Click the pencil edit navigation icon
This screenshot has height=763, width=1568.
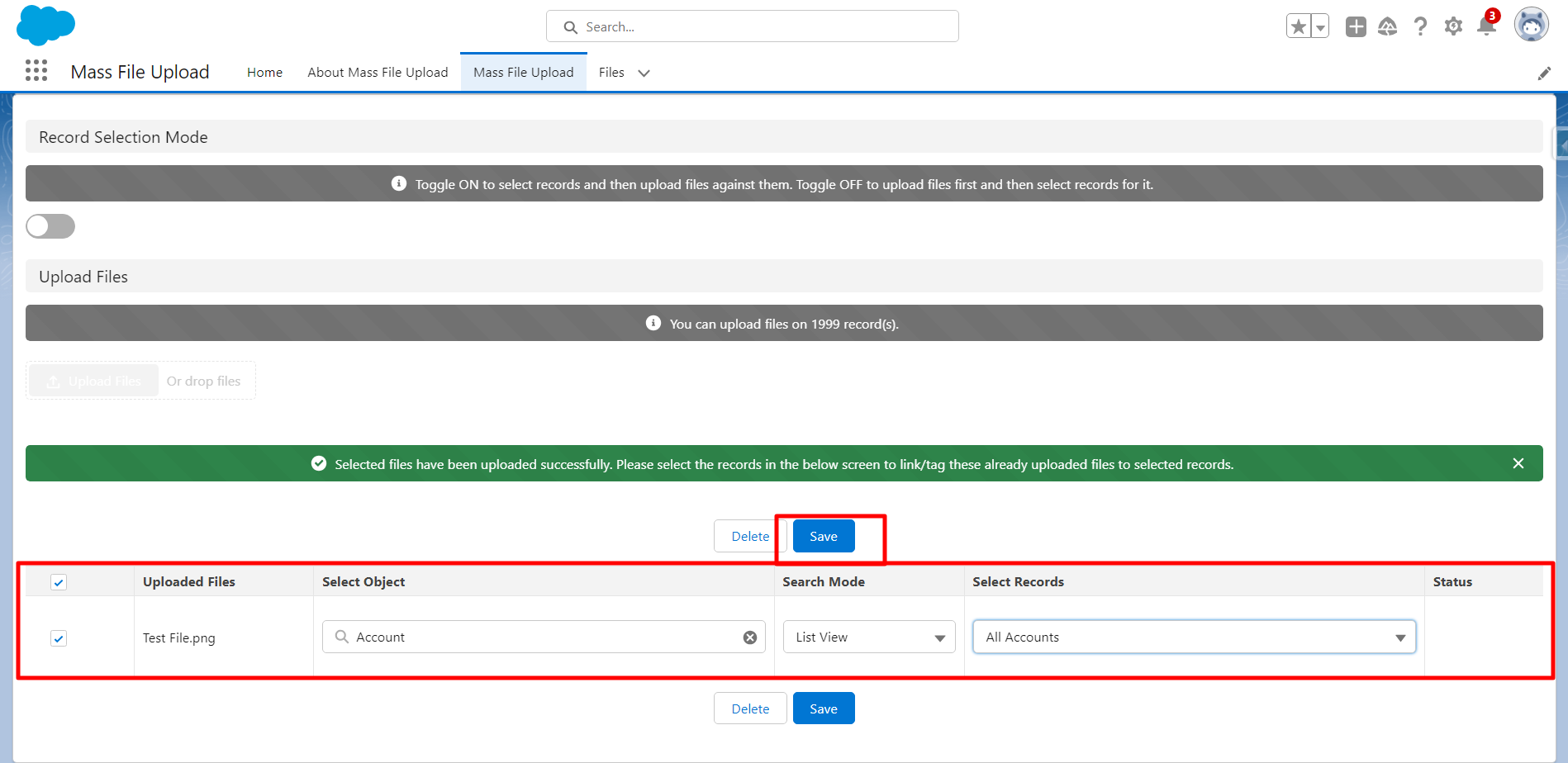click(1544, 73)
